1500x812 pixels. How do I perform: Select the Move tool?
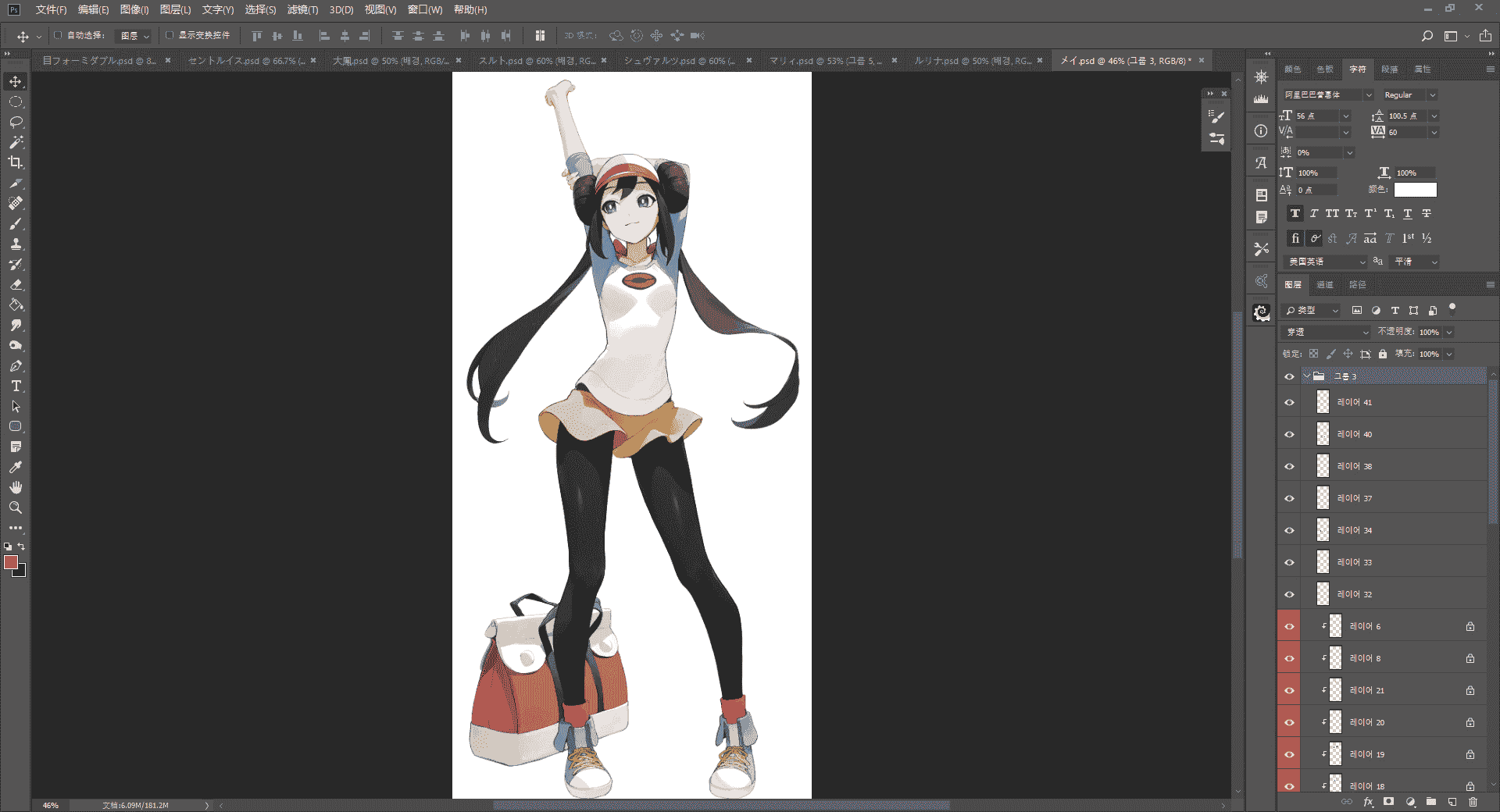[x=16, y=81]
